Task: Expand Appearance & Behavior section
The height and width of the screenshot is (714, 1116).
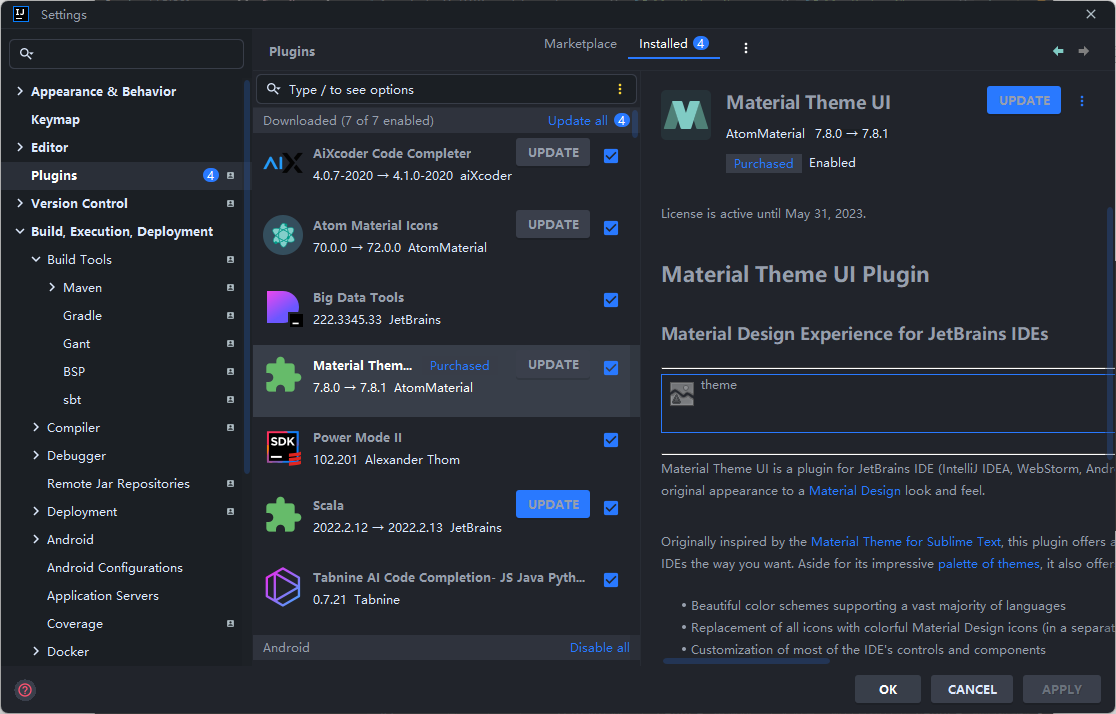Action: (20, 91)
